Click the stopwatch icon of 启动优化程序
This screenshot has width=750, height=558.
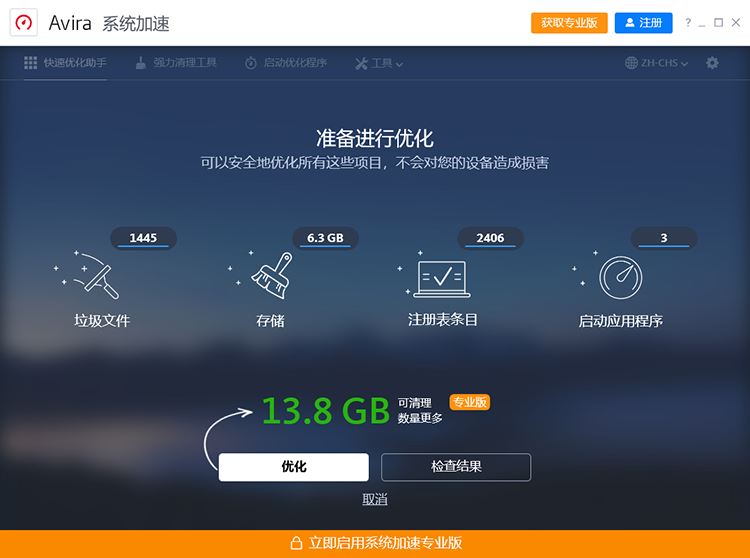pos(251,63)
